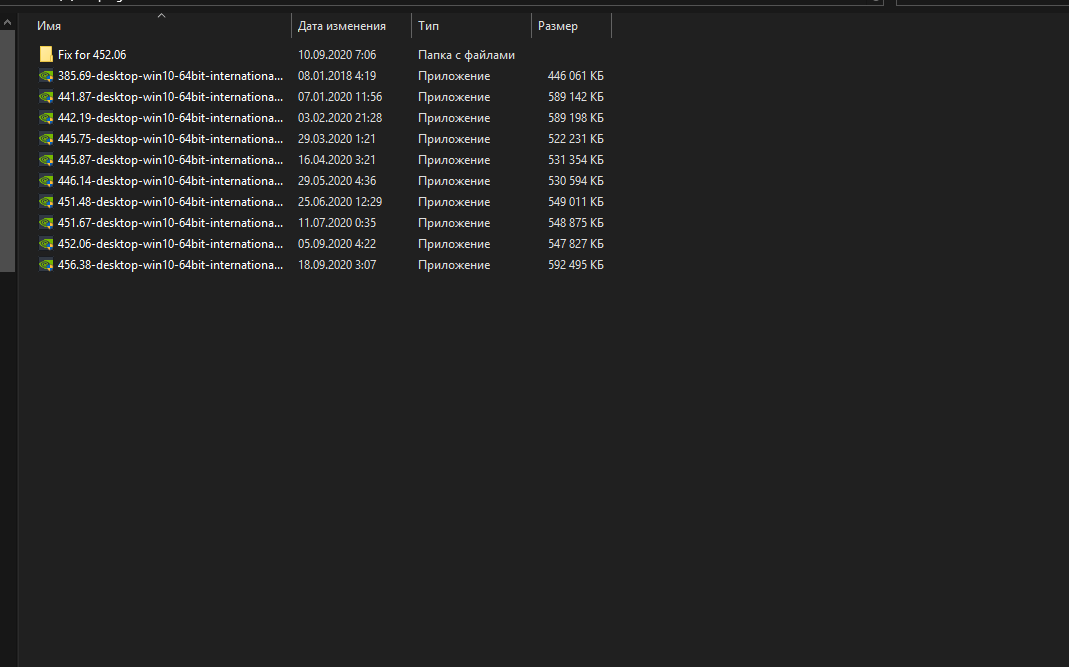Image resolution: width=1069 pixels, height=667 pixels.
Task: Sort by the 'Дата изменения' column header
Action: pos(342,26)
